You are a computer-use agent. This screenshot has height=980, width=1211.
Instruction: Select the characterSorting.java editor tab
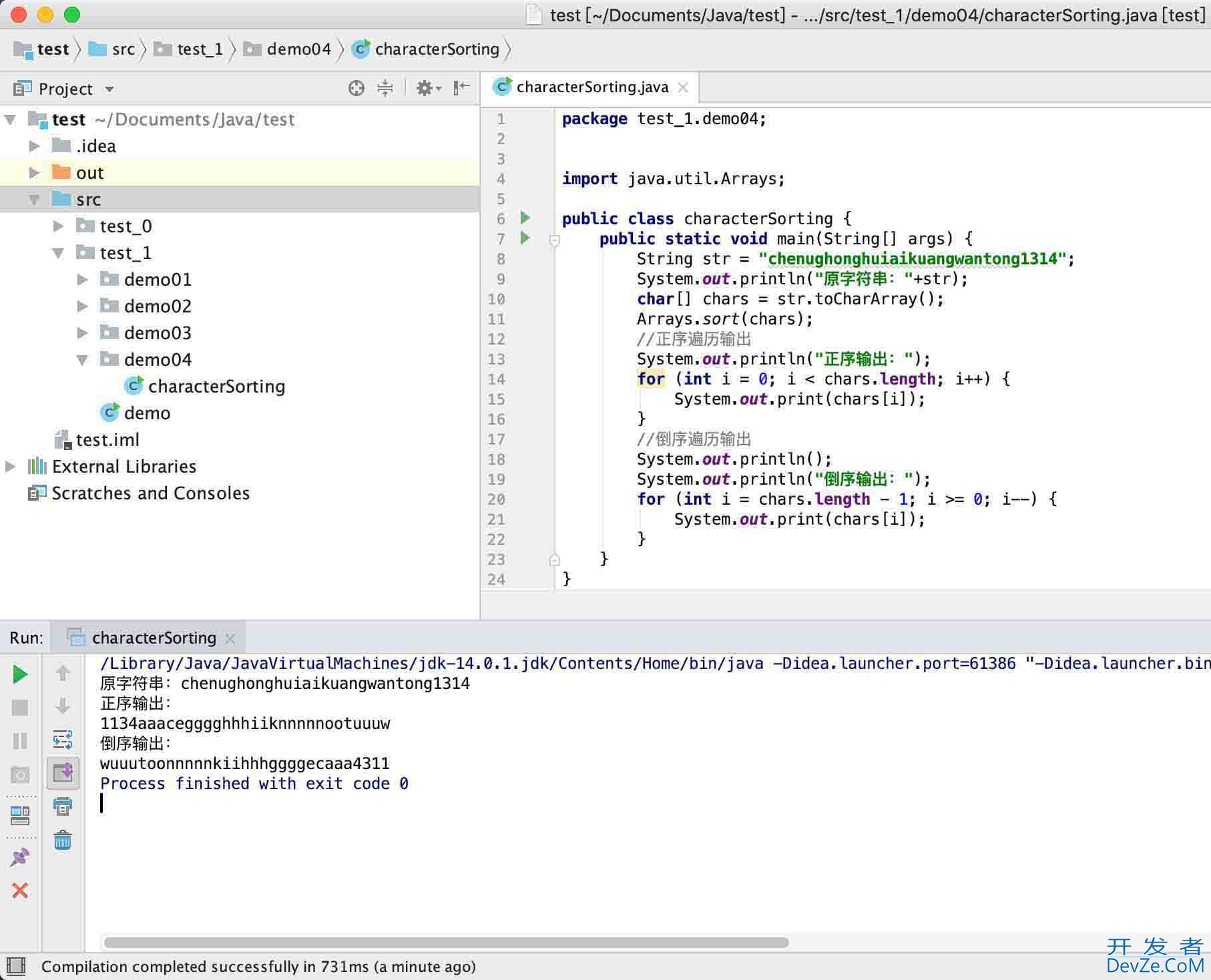[591, 87]
